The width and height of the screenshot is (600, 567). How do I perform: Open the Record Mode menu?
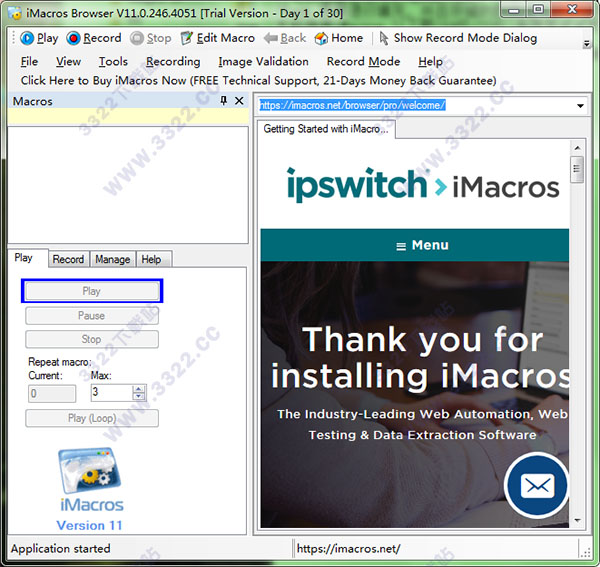click(x=363, y=62)
